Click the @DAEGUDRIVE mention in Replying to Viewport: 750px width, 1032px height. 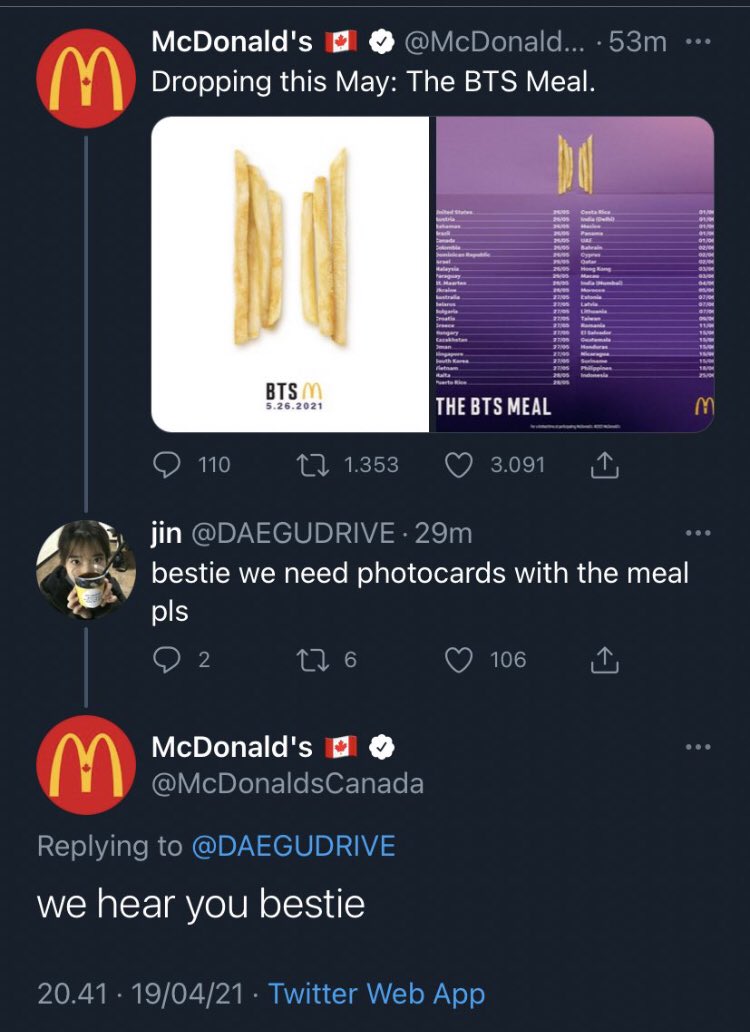[x=293, y=846]
